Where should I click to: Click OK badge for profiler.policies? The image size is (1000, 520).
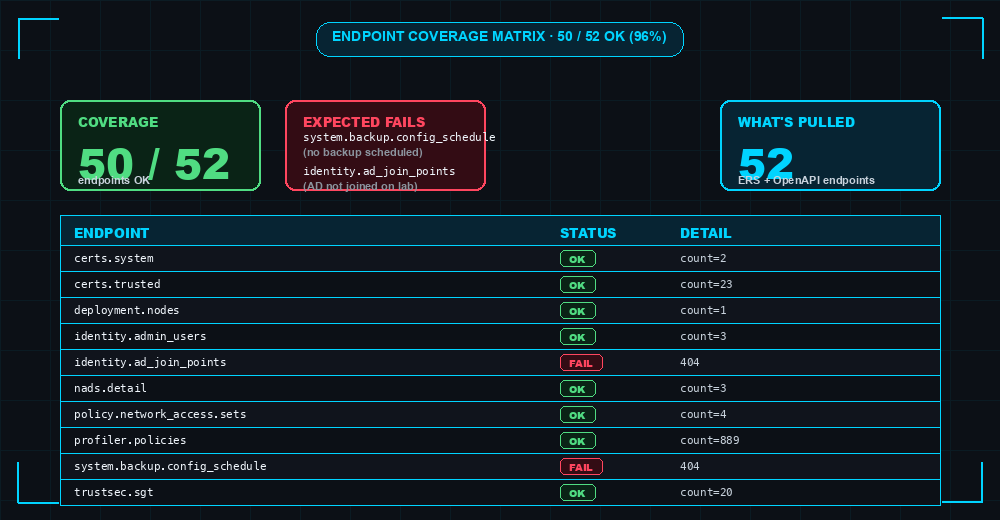(x=578, y=441)
